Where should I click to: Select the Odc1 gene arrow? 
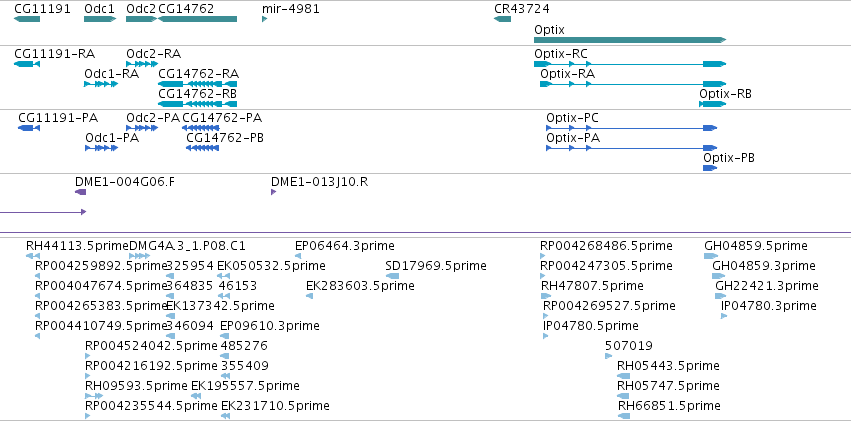(x=100, y=19)
